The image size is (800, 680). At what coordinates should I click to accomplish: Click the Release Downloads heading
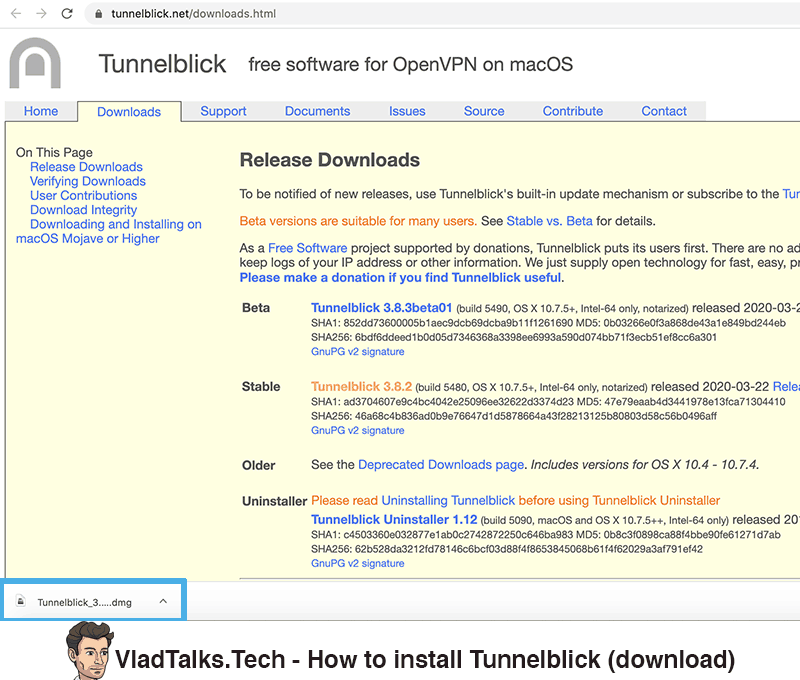330,160
